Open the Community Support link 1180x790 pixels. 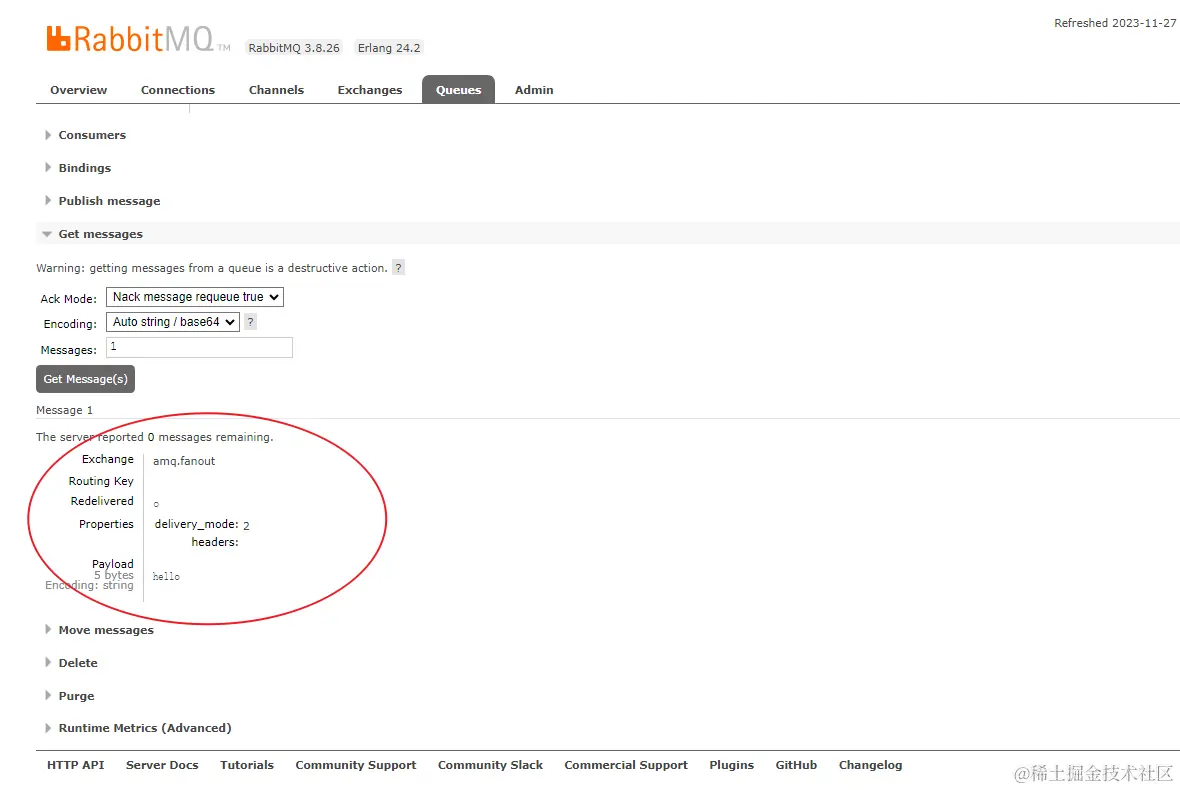pyautogui.click(x=356, y=765)
